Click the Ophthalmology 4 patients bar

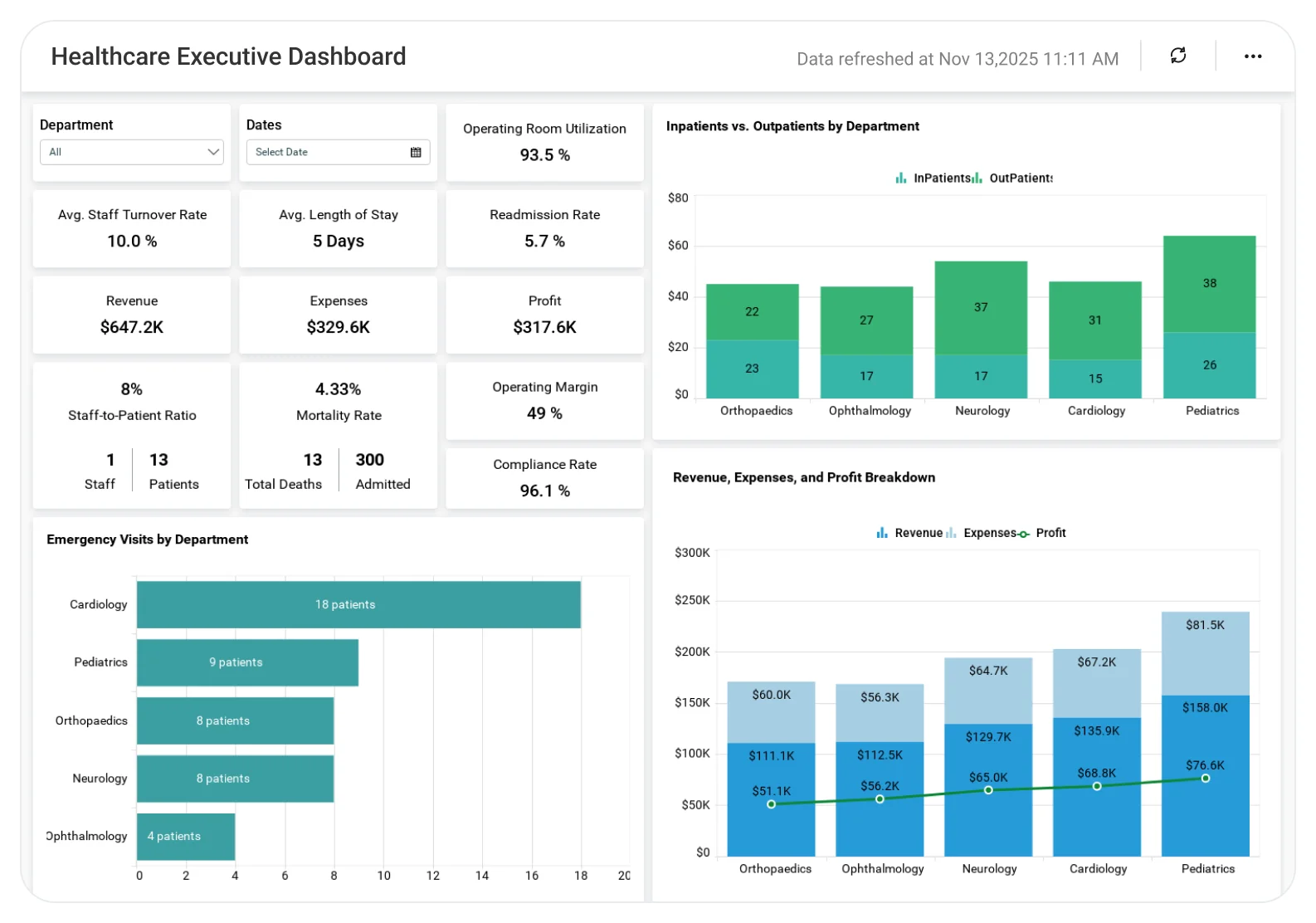pyautogui.click(x=186, y=837)
